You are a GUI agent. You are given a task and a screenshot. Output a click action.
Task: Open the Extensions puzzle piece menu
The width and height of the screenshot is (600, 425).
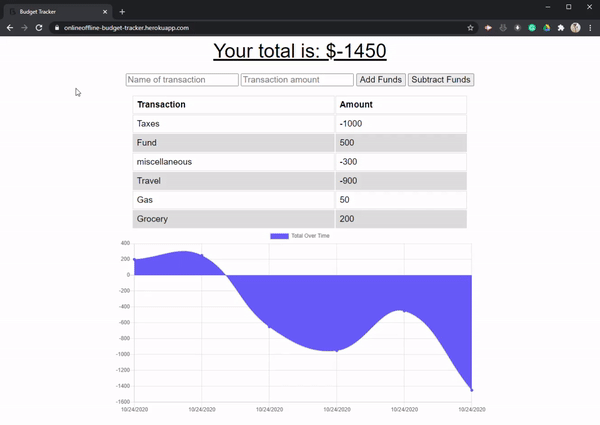coord(560,28)
